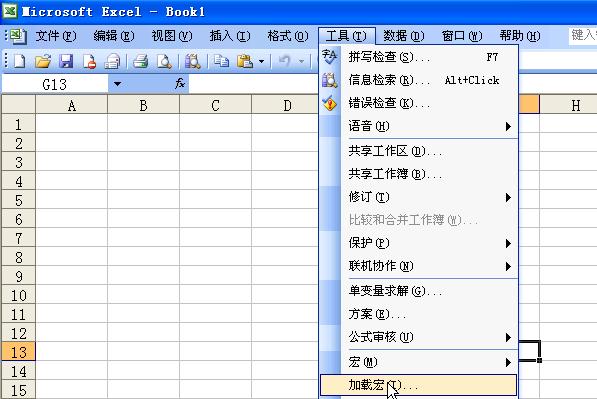Select row 5 header
Screen dimensions: 597x399
pyautogui.click(x=18, y=200)
